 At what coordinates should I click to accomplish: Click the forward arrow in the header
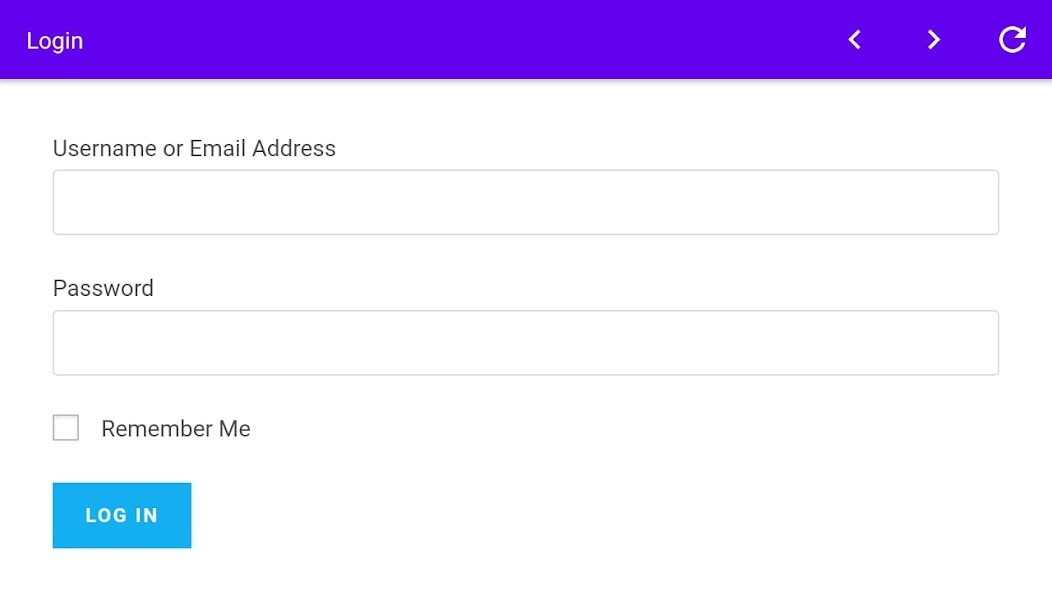coord(933,40)
